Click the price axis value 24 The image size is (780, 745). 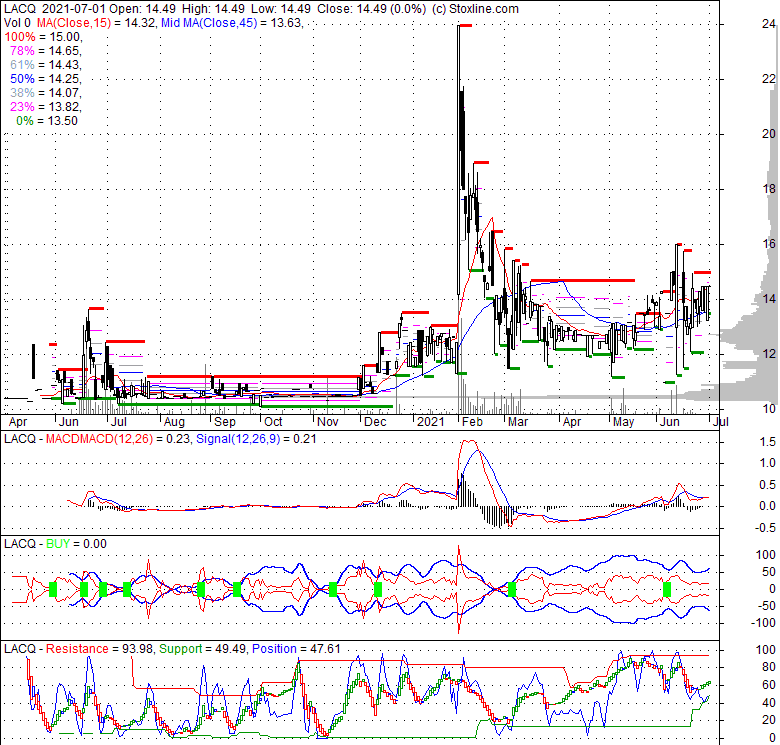(x=769, y=23)
